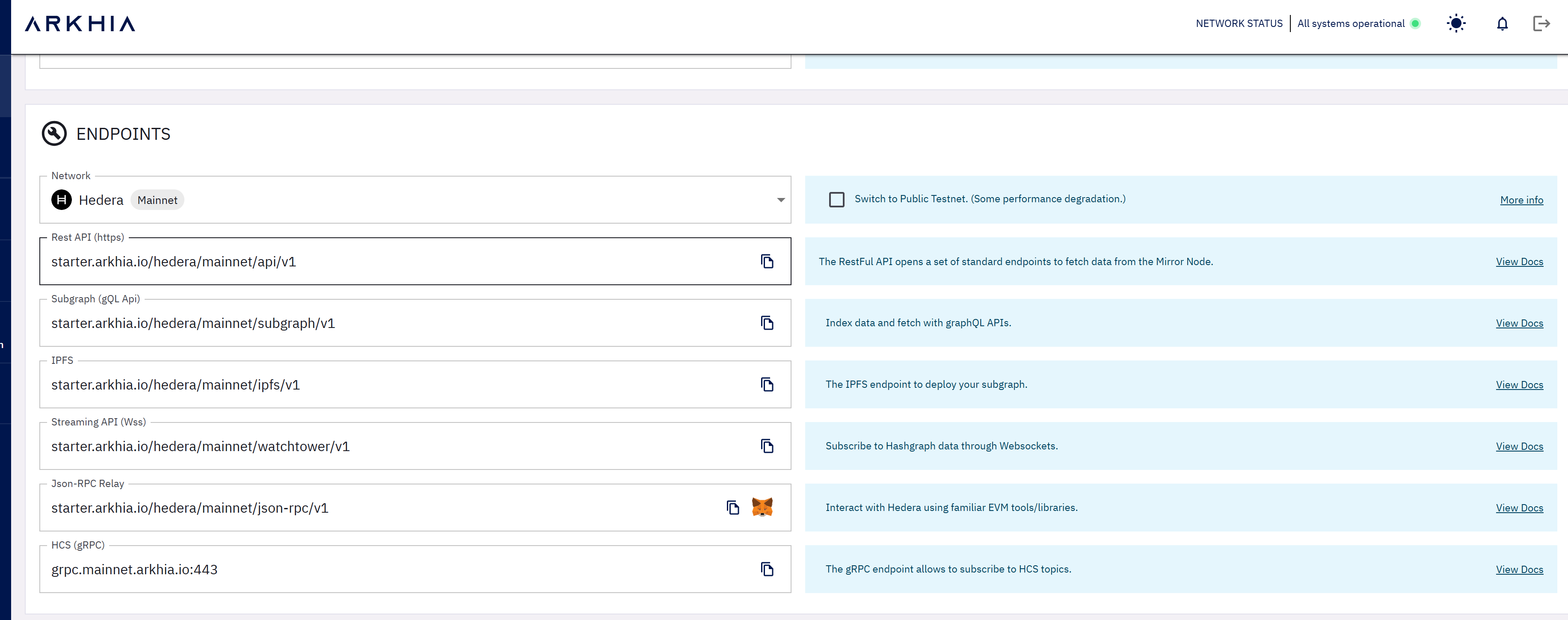Click "The IPFS endpoint to deploy your subgraph."
1568x620 pixels.
pos(926,384)
